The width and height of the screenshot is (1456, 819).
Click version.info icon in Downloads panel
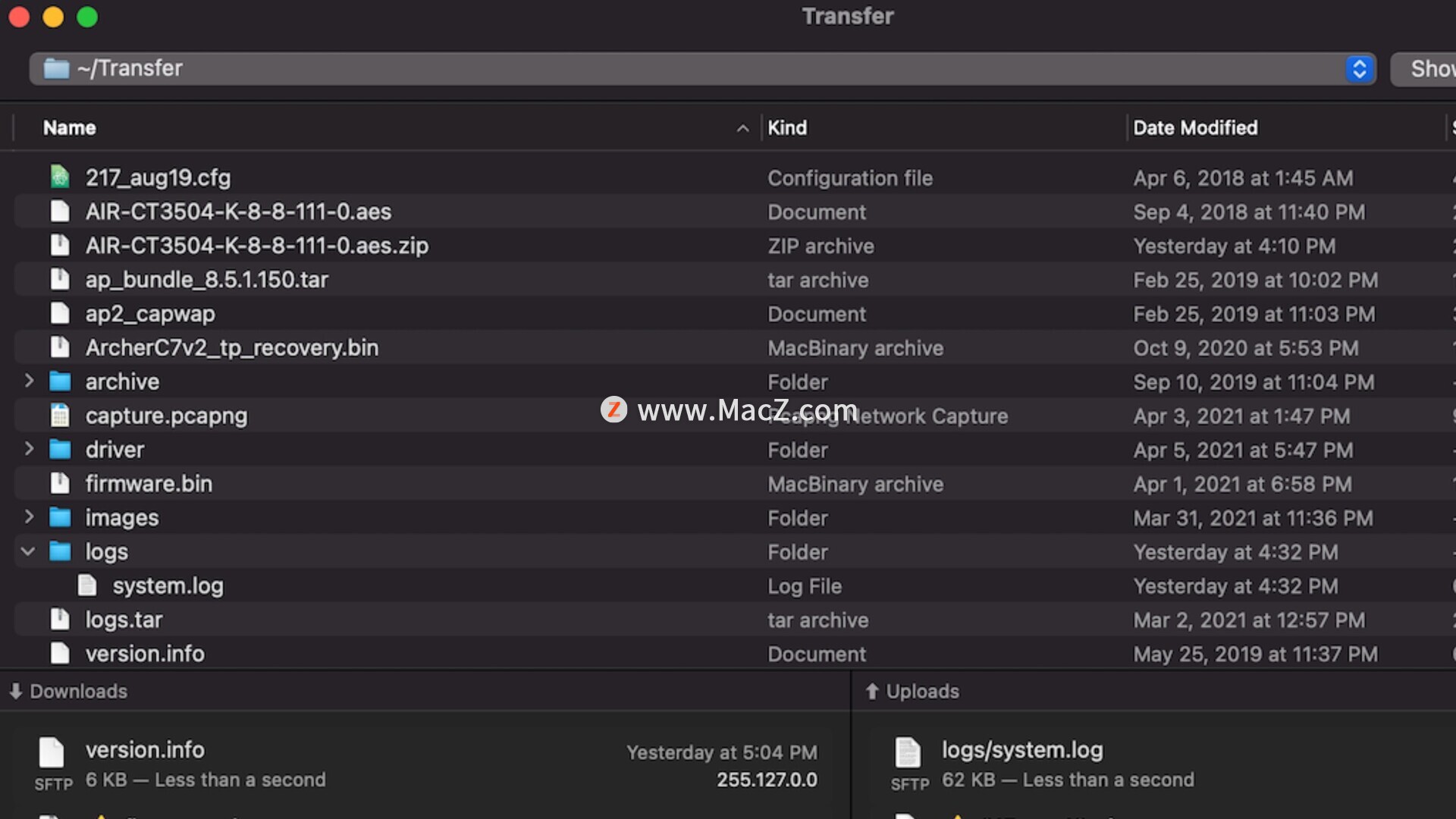coord(52,752)
